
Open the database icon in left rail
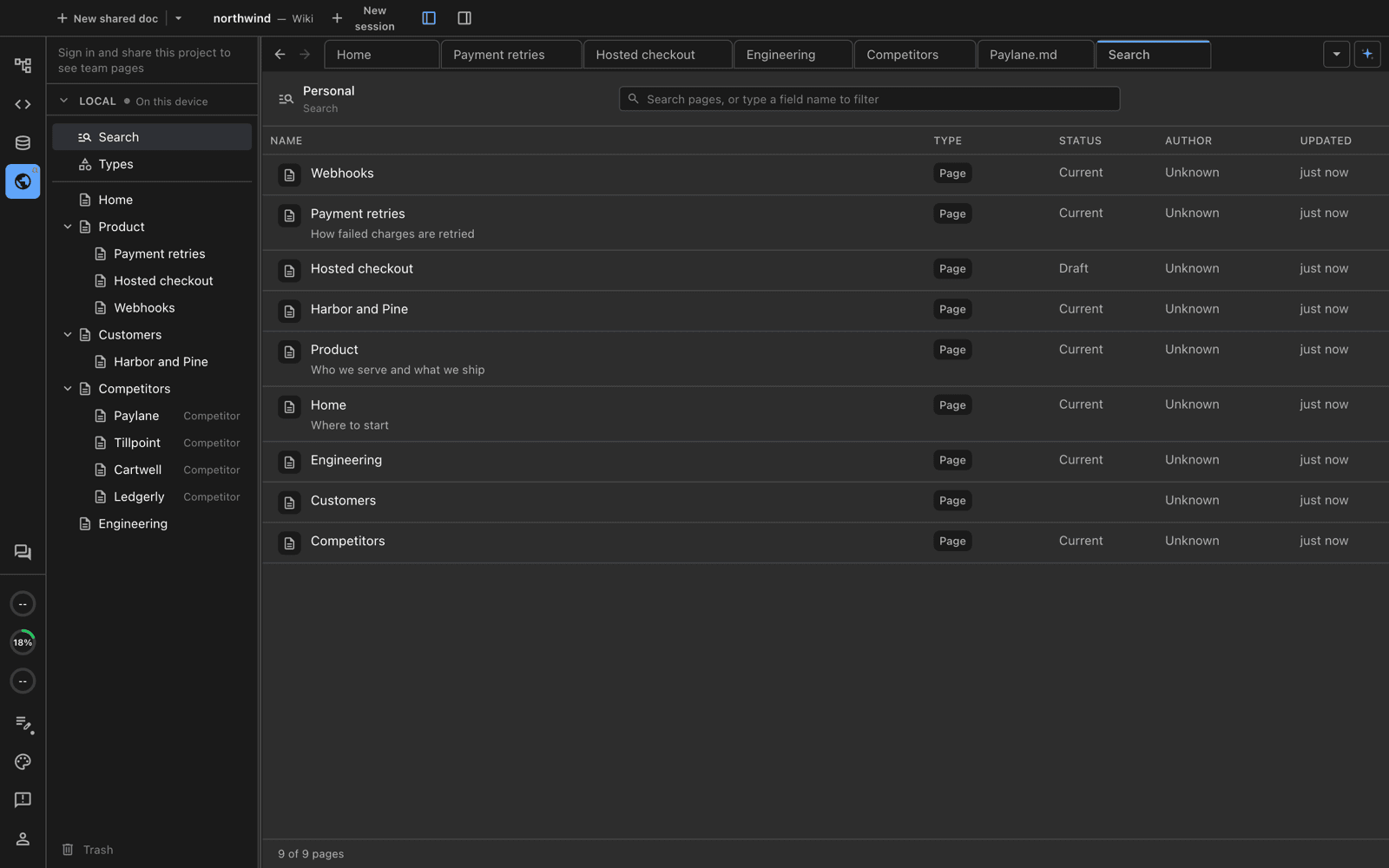(23, 143)
